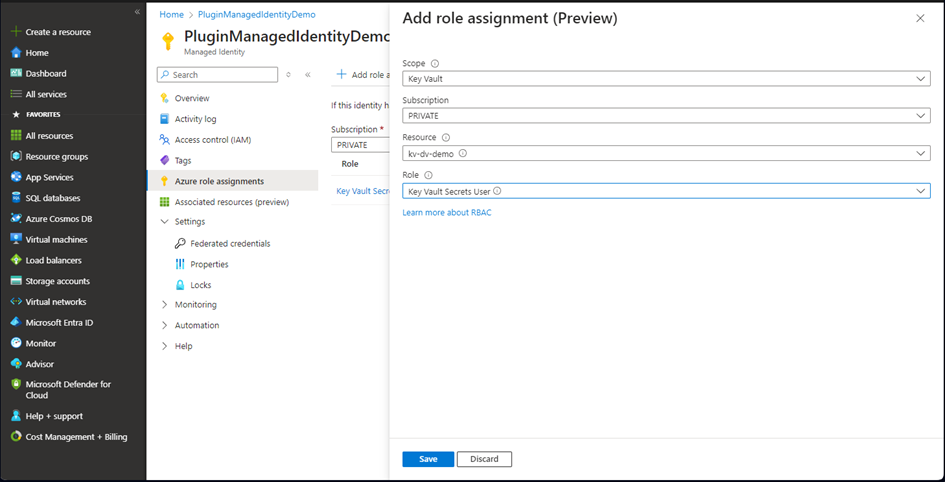Open the PRIVATE subscription filter behind the panel
The width and height of the screenshot is (945, 482).
pyautogui.click(x=360, y=145)
